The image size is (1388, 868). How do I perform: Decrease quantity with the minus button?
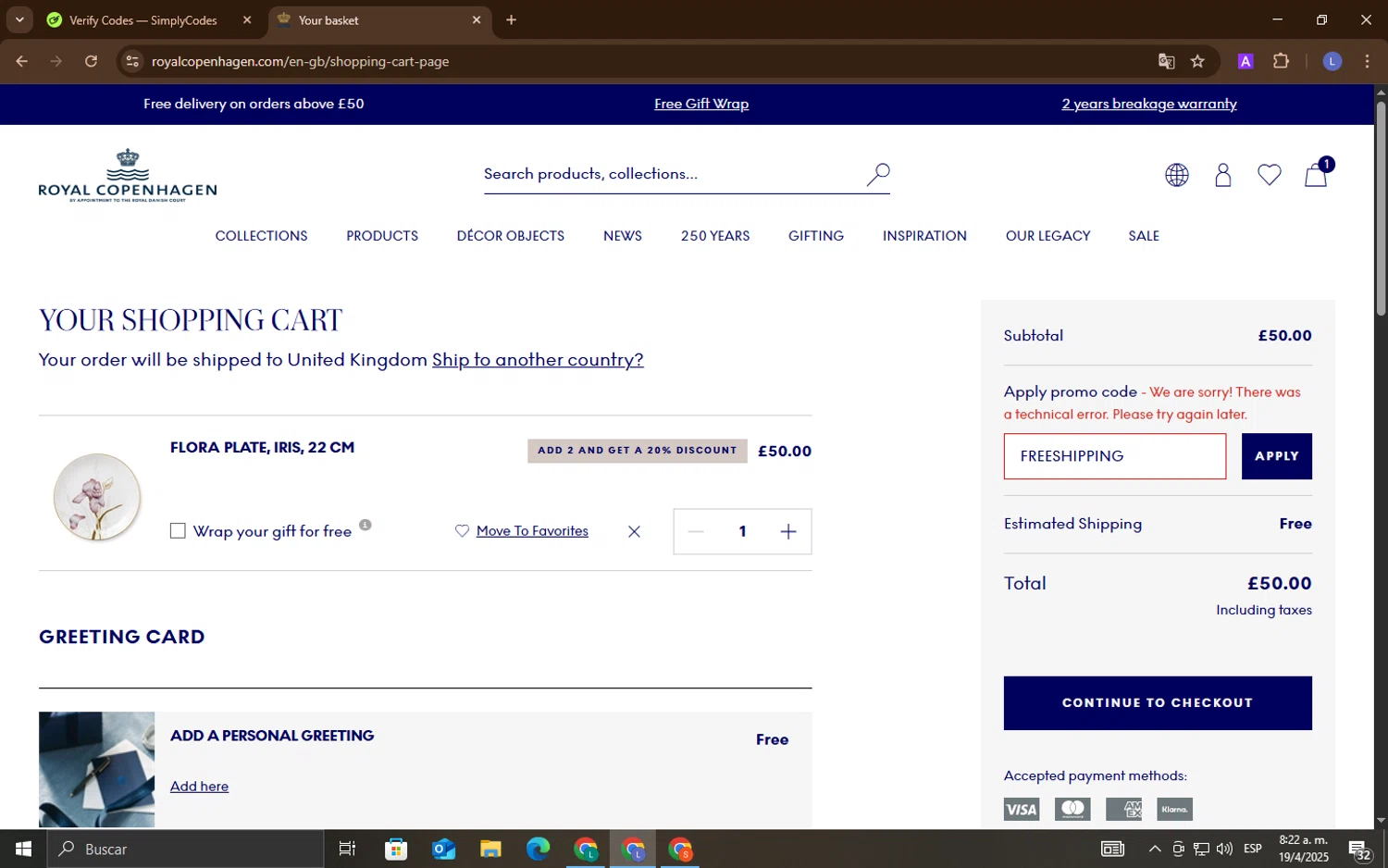pyautogui.click(x=696, y=531)
